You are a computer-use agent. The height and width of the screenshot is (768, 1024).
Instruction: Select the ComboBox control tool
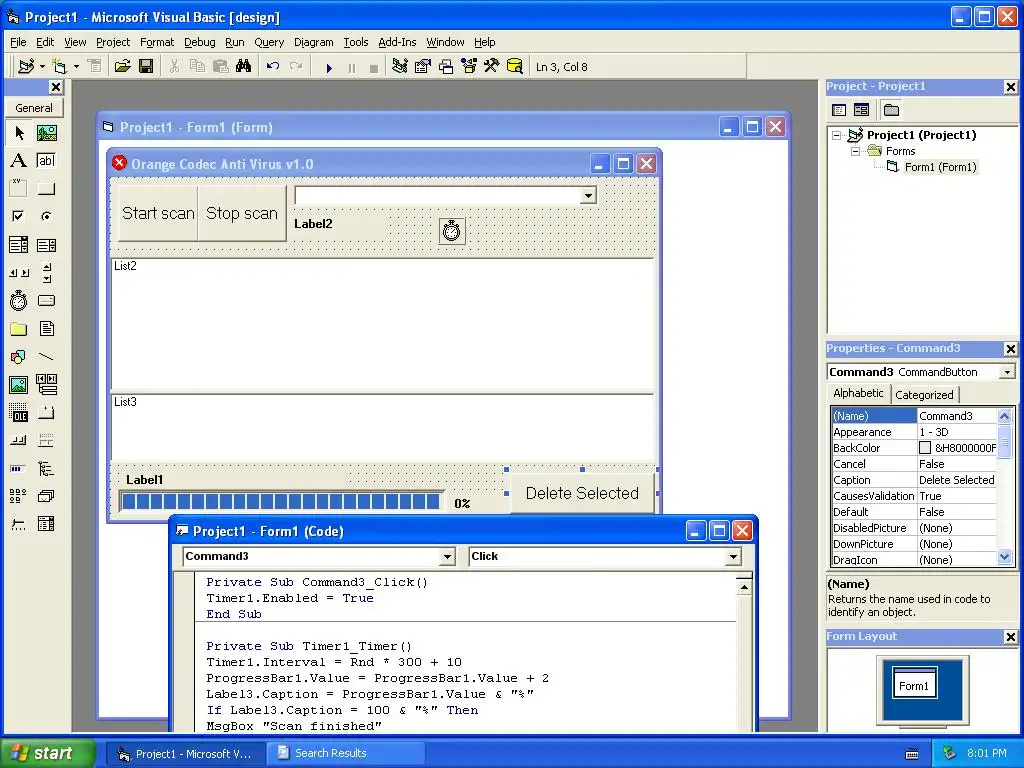pyautogui.click(x=19, y=245)
